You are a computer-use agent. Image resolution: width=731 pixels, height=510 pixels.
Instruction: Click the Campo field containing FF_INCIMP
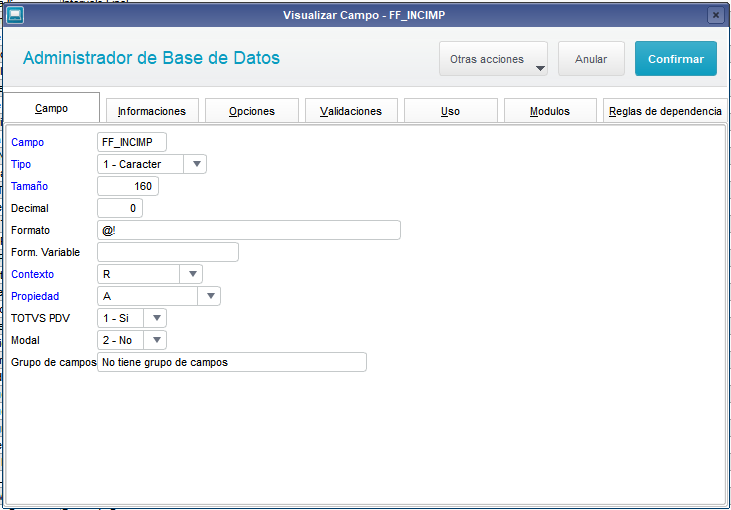132,142
